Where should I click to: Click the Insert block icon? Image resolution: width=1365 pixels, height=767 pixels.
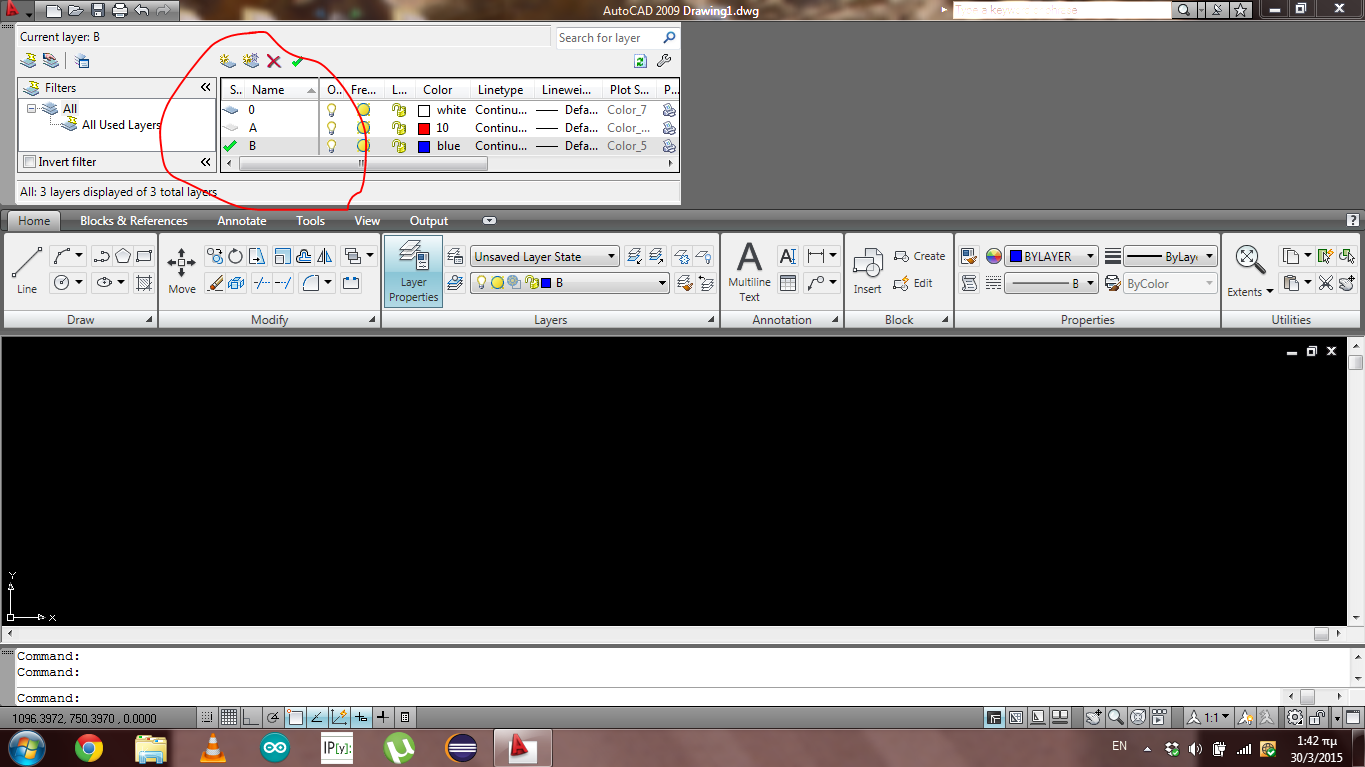pos(867,271)
